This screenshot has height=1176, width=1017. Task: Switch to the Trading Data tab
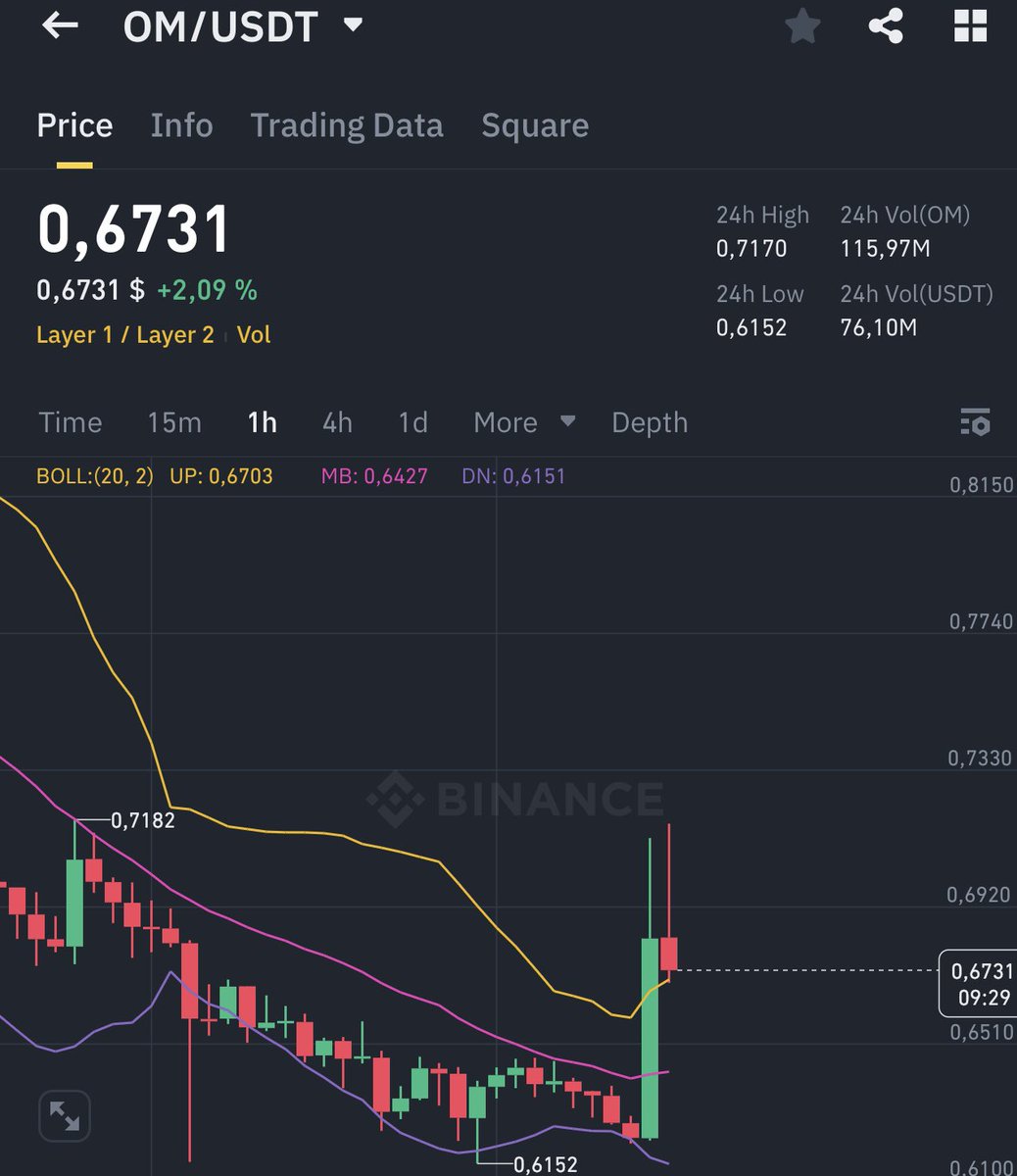pos(348,125)
